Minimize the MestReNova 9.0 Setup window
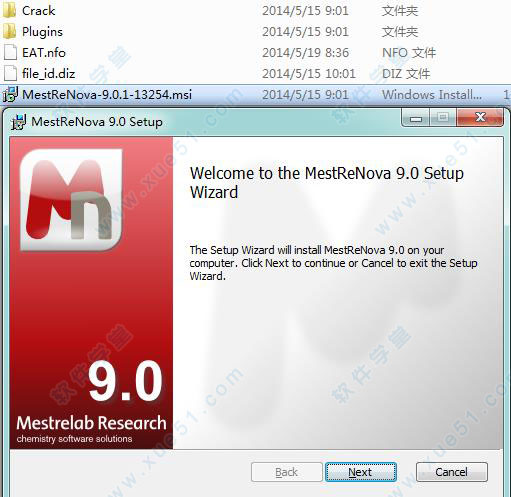Screen dimensions: 511x497 416,118
